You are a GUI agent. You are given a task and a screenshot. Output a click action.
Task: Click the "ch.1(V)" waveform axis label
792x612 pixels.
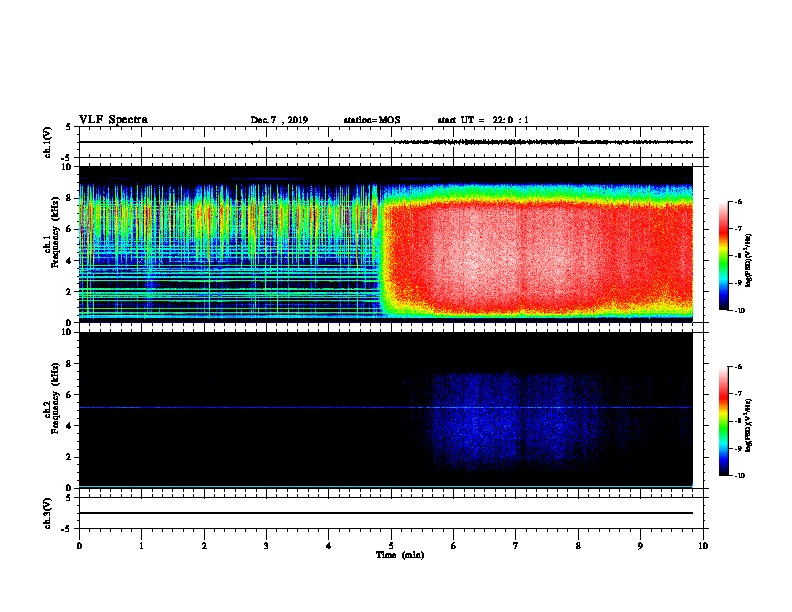pyautogui.click(x=47, y=142)
